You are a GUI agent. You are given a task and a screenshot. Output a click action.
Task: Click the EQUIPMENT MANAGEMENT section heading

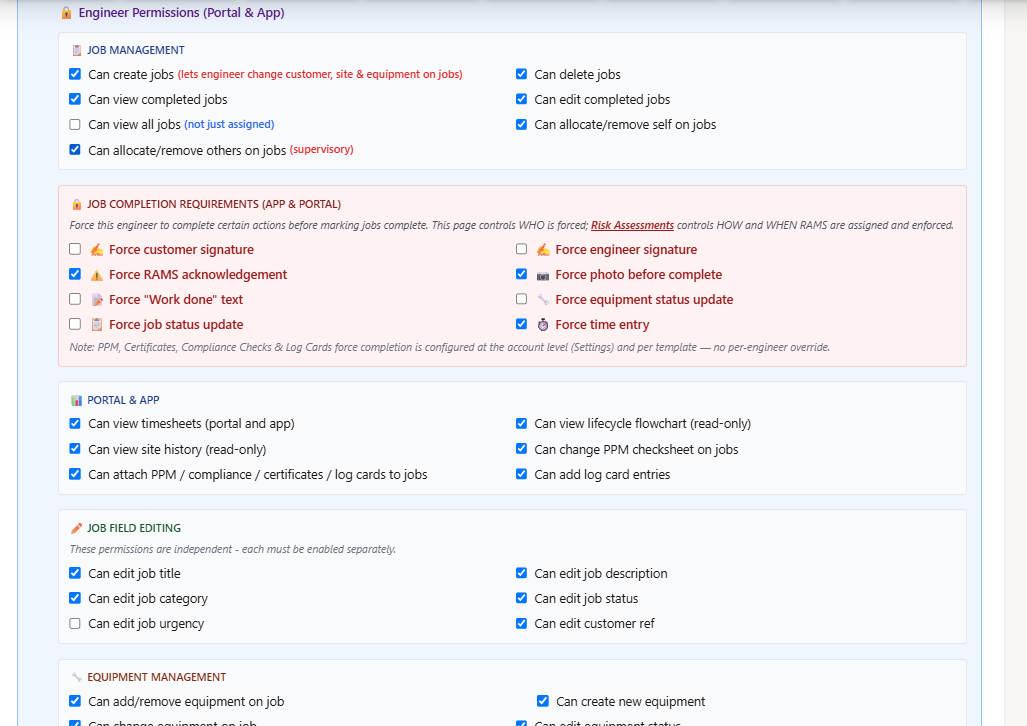pos(157,678)
